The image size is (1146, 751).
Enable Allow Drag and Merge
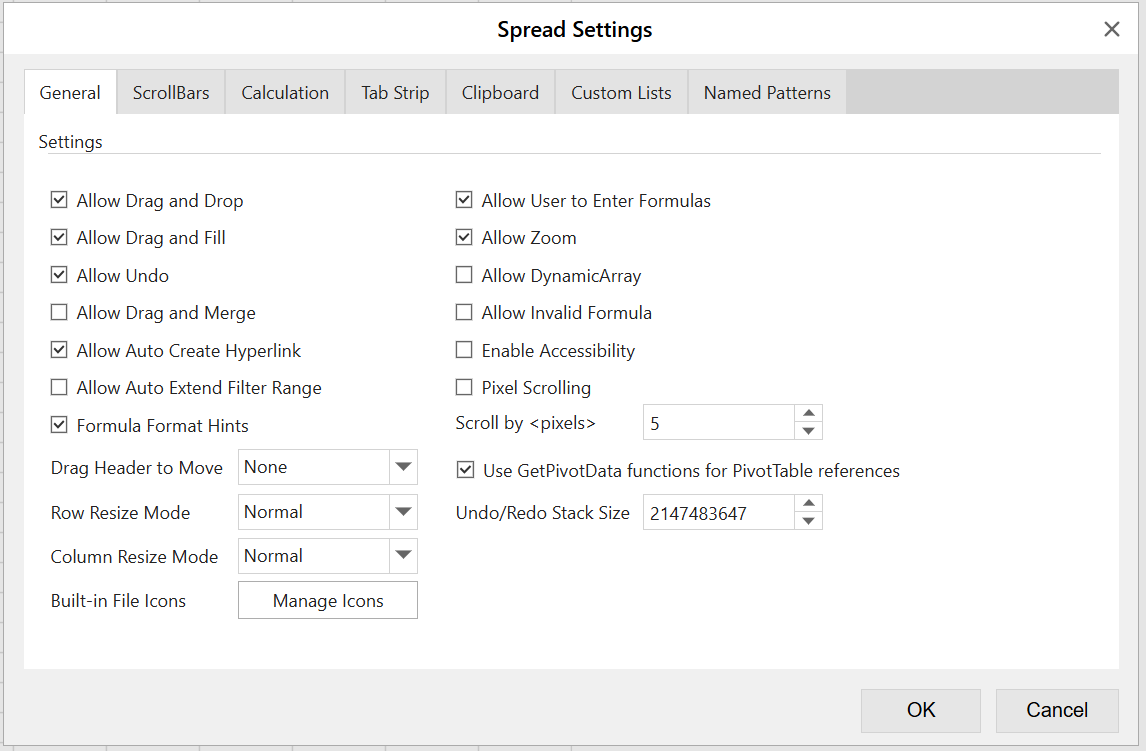pyautogui.click(x=59, y=313)
